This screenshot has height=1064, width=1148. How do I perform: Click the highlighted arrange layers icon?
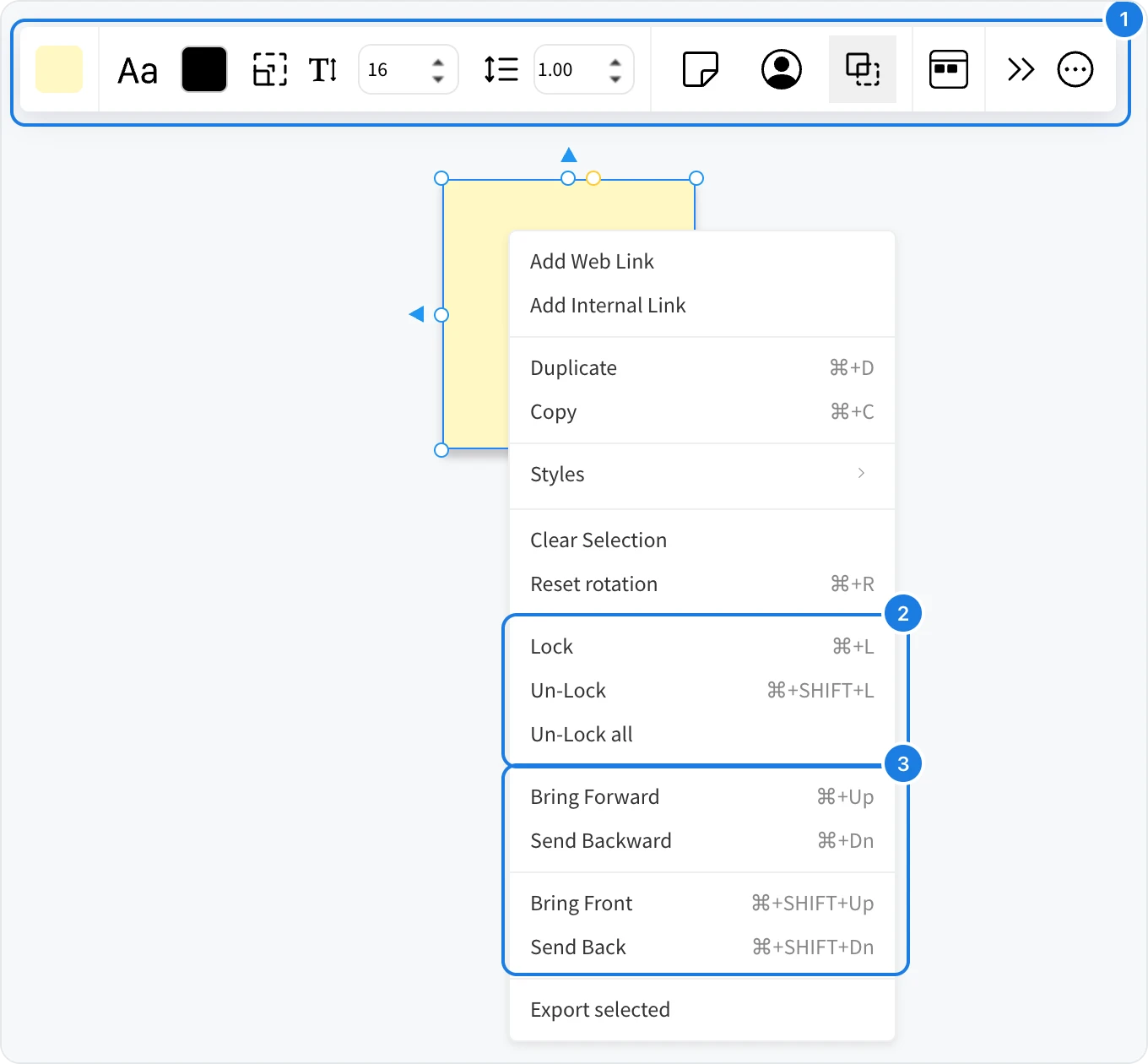point(863,69)
